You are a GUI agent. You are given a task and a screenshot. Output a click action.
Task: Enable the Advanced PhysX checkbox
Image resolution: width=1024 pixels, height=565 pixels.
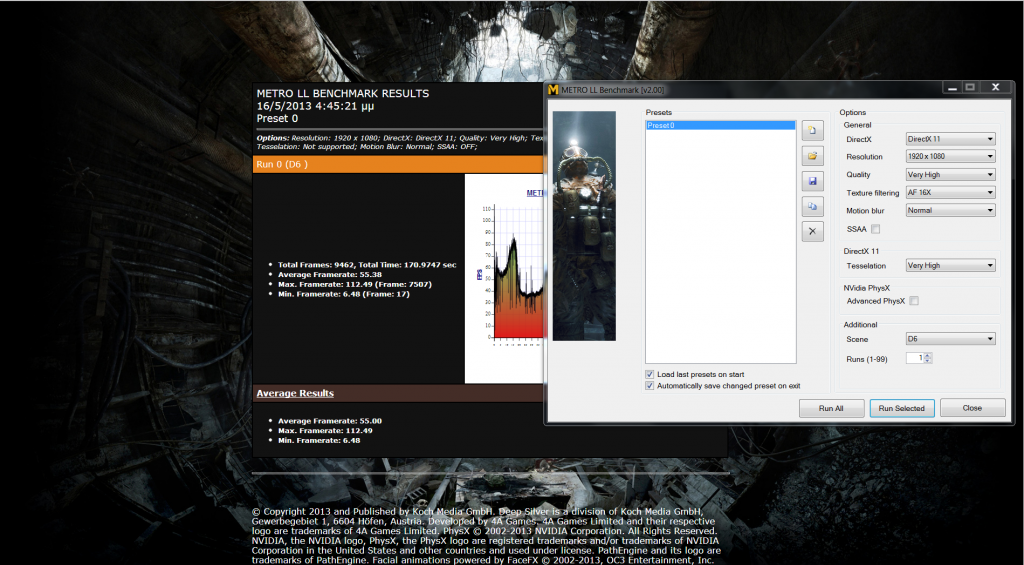(913, 301)
